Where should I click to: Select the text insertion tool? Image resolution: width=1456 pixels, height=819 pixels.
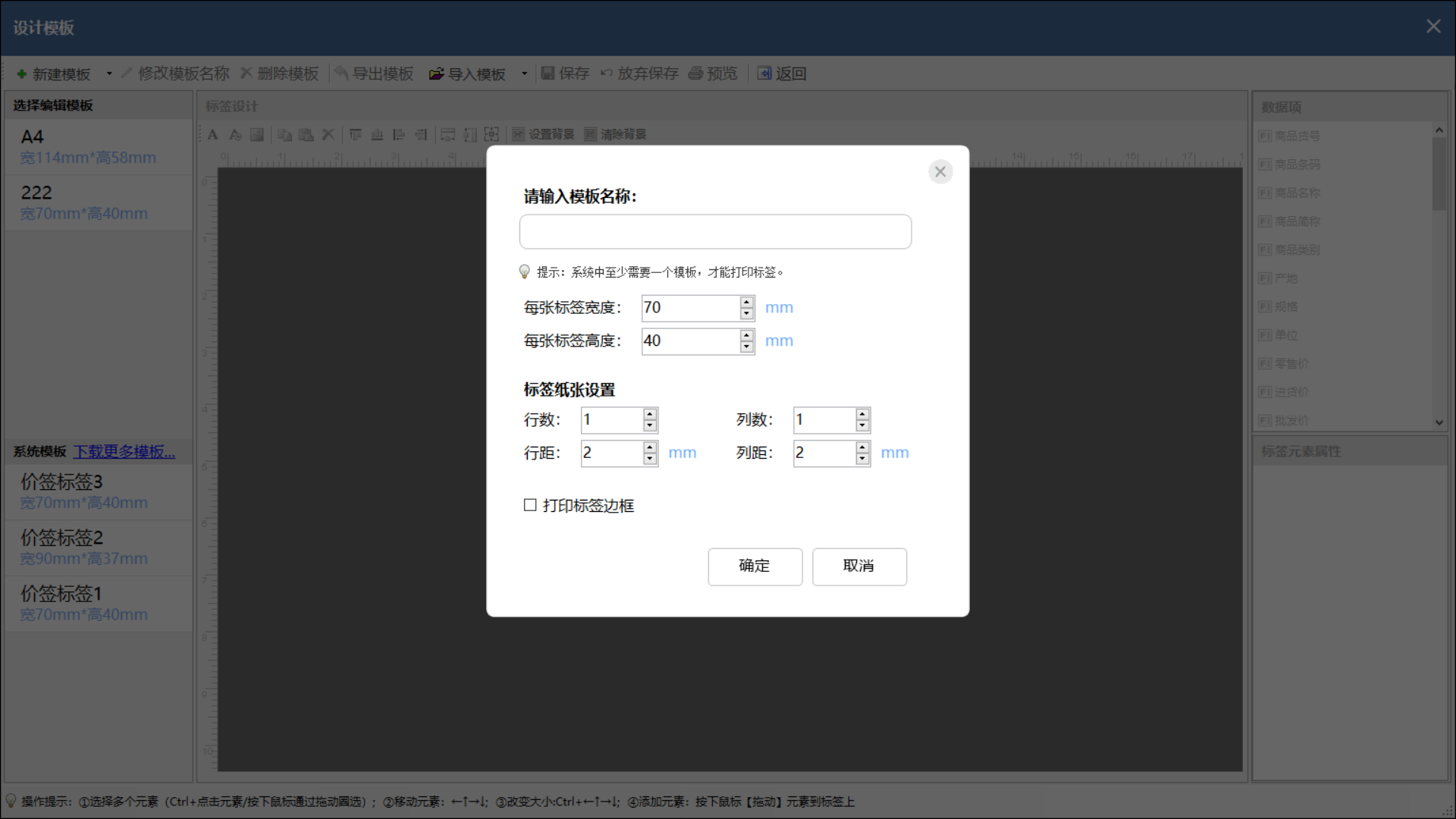coord(213,134)
